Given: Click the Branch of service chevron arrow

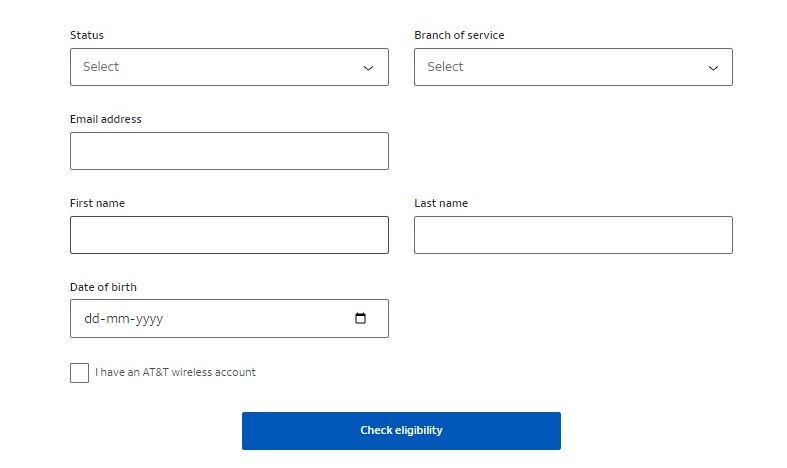Looking at the screenshot, I should (713, 68).
